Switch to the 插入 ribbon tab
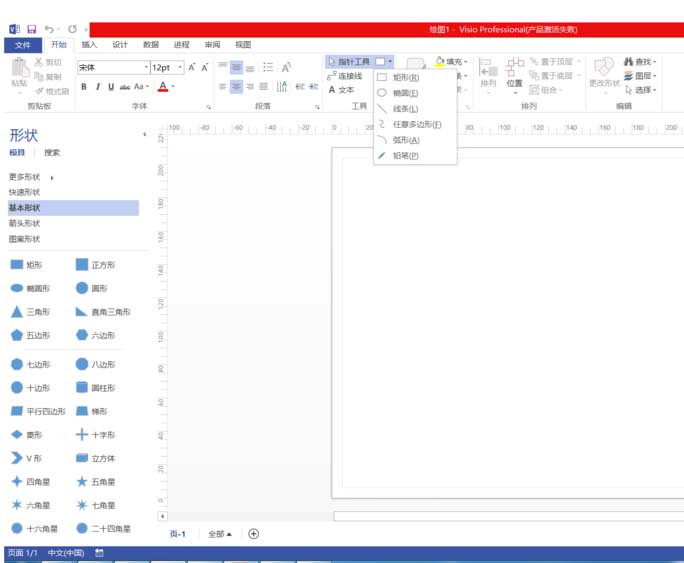 [x=89, y=45]
